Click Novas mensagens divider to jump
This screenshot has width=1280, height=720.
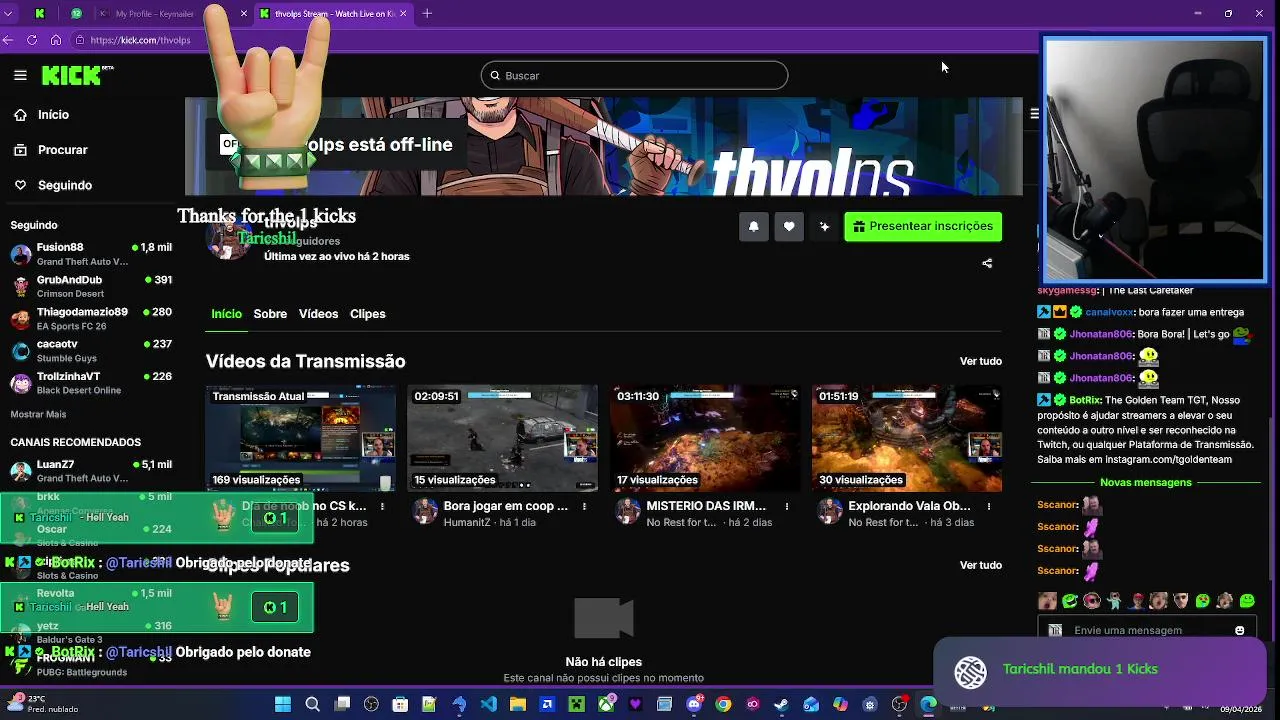1146,482
